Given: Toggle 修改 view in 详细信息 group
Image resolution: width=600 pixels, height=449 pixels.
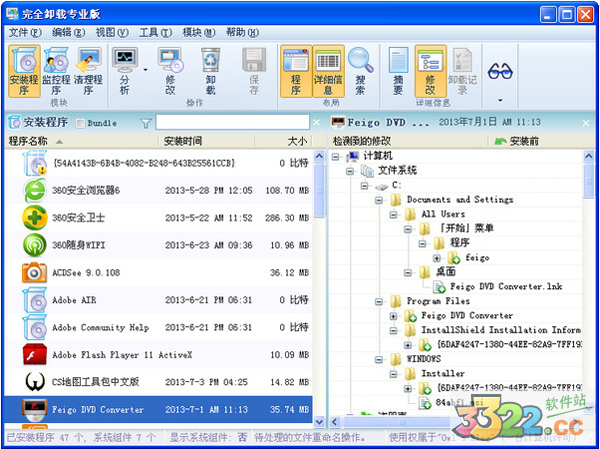Looking at the screenshot, I should pyautogui.click(x=430, y=71).
